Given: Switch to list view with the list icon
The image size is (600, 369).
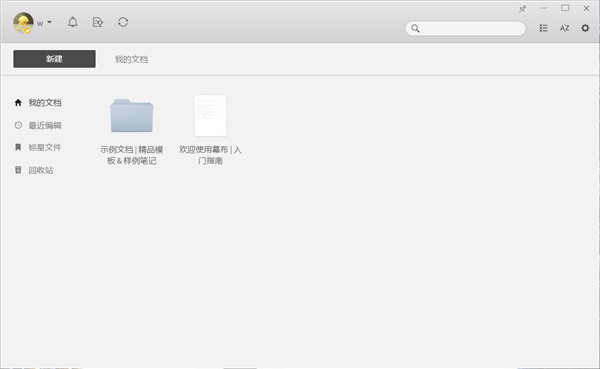Looking at the screenshot, I should click(543, 28).
